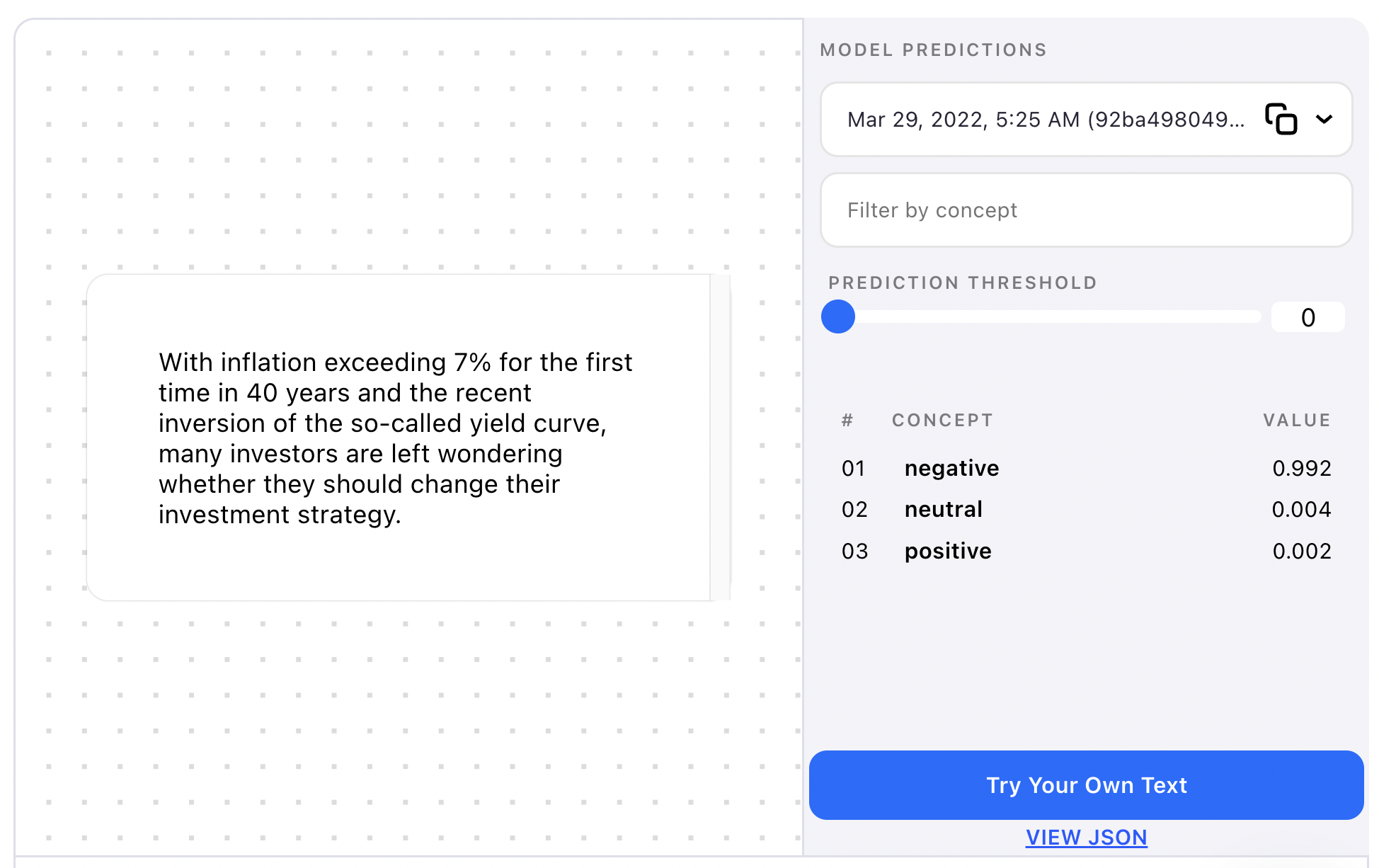
Task: Click the 0.002 value for positive
Action: [x=1301, y=551]
